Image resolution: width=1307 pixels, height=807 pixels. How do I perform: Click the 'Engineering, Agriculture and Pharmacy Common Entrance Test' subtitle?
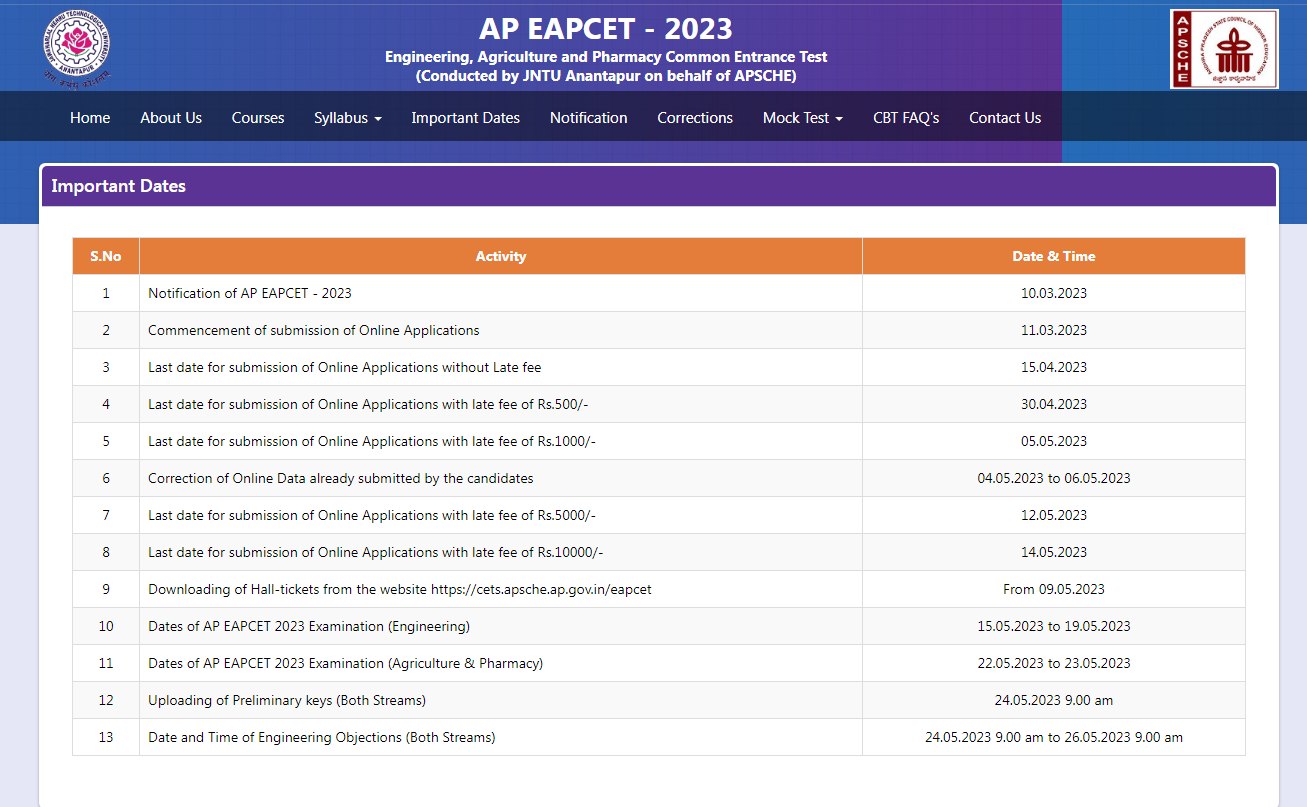(x=606, y=57)
